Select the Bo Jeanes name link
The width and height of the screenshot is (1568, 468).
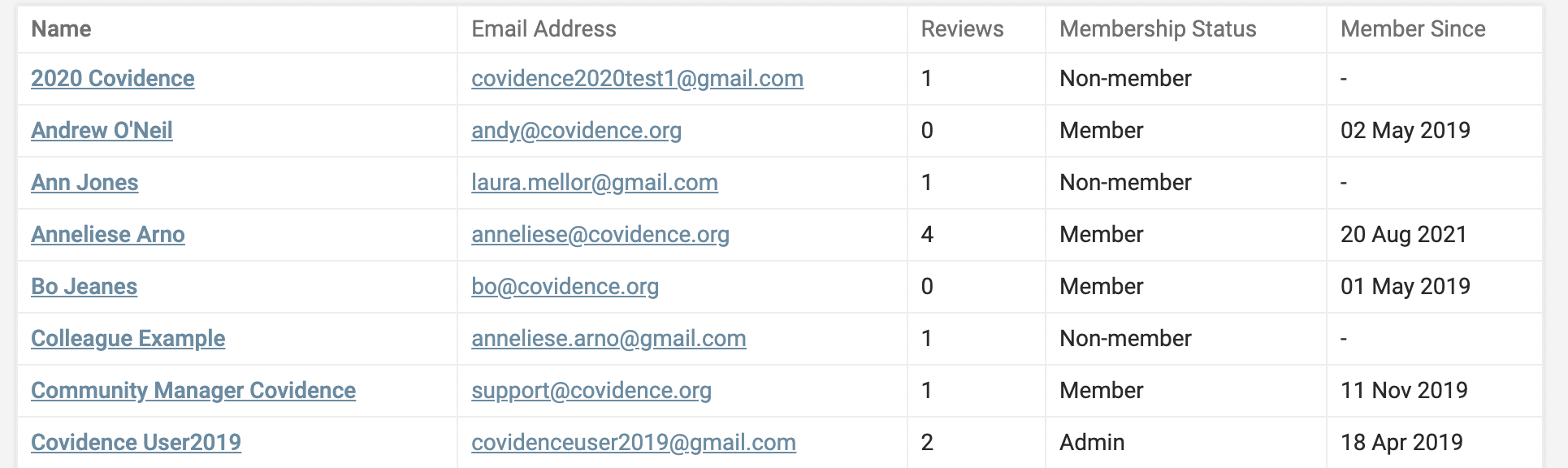tap(84, 287)
